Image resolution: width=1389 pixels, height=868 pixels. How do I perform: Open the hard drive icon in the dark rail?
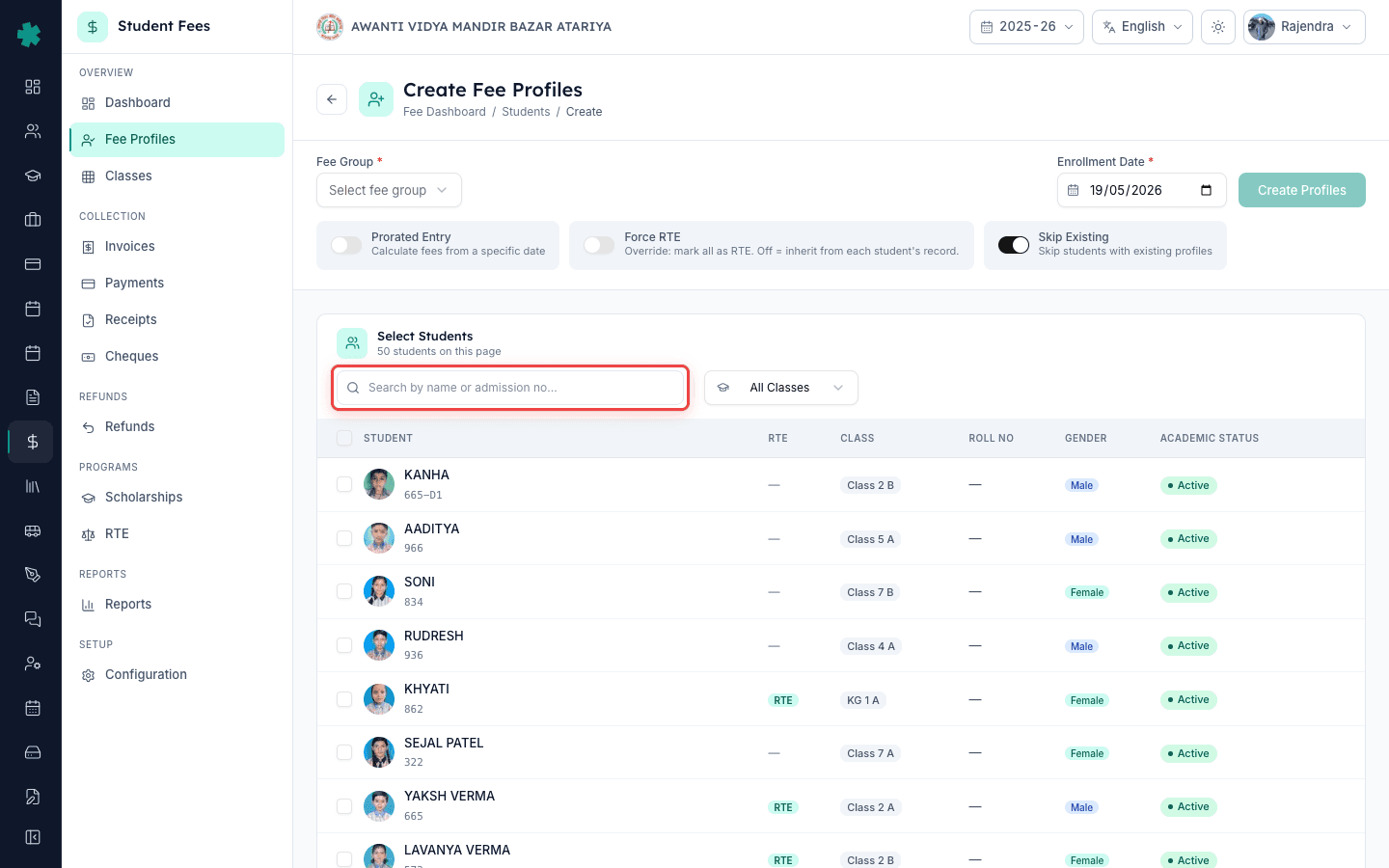(32, 752)
